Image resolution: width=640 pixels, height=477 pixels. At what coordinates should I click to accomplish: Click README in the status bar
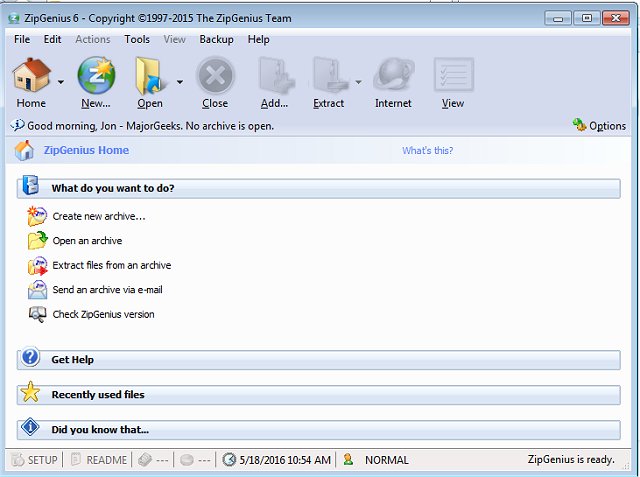point(99,460)
